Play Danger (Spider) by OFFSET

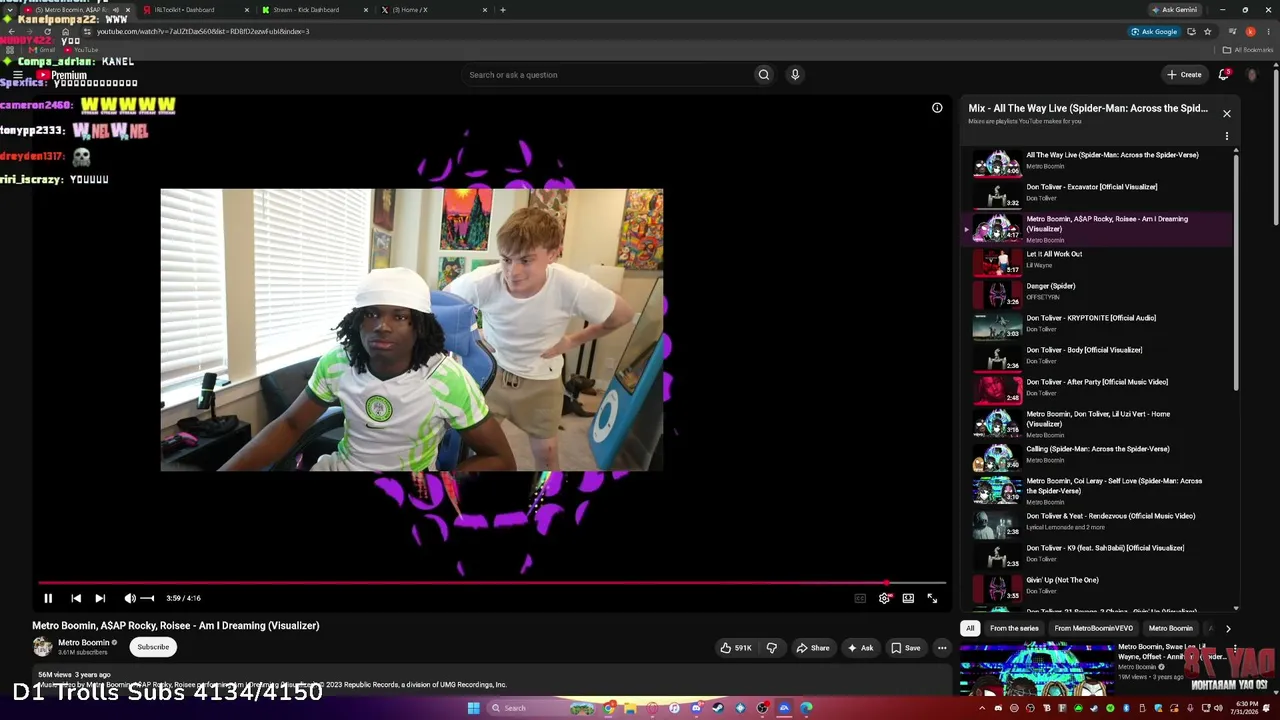click(1098, 292)
